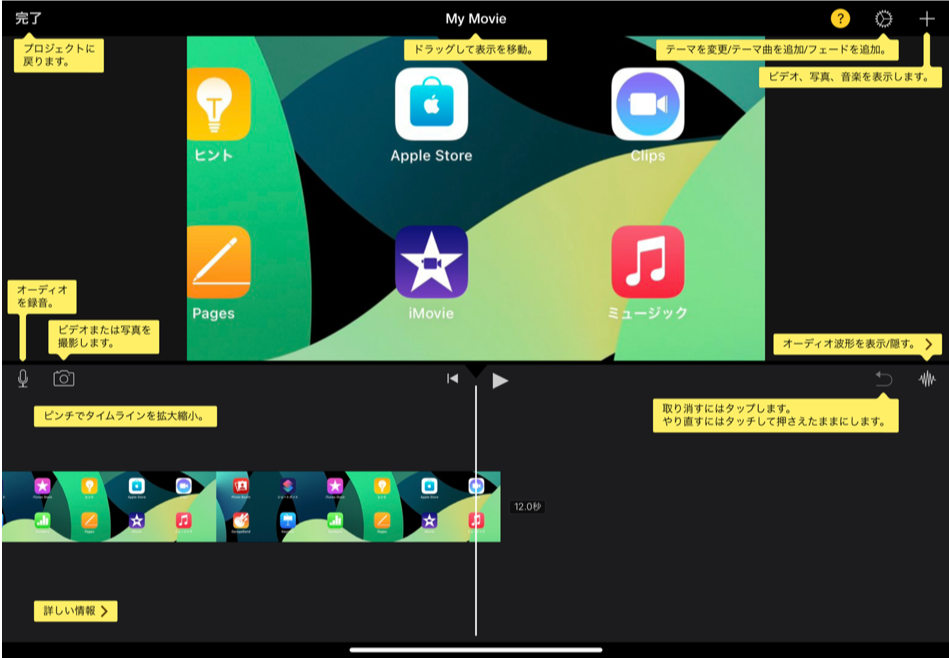Tap the camera icon to shoot video
This screenshot has width=949, height=658.
pos(64,379)
